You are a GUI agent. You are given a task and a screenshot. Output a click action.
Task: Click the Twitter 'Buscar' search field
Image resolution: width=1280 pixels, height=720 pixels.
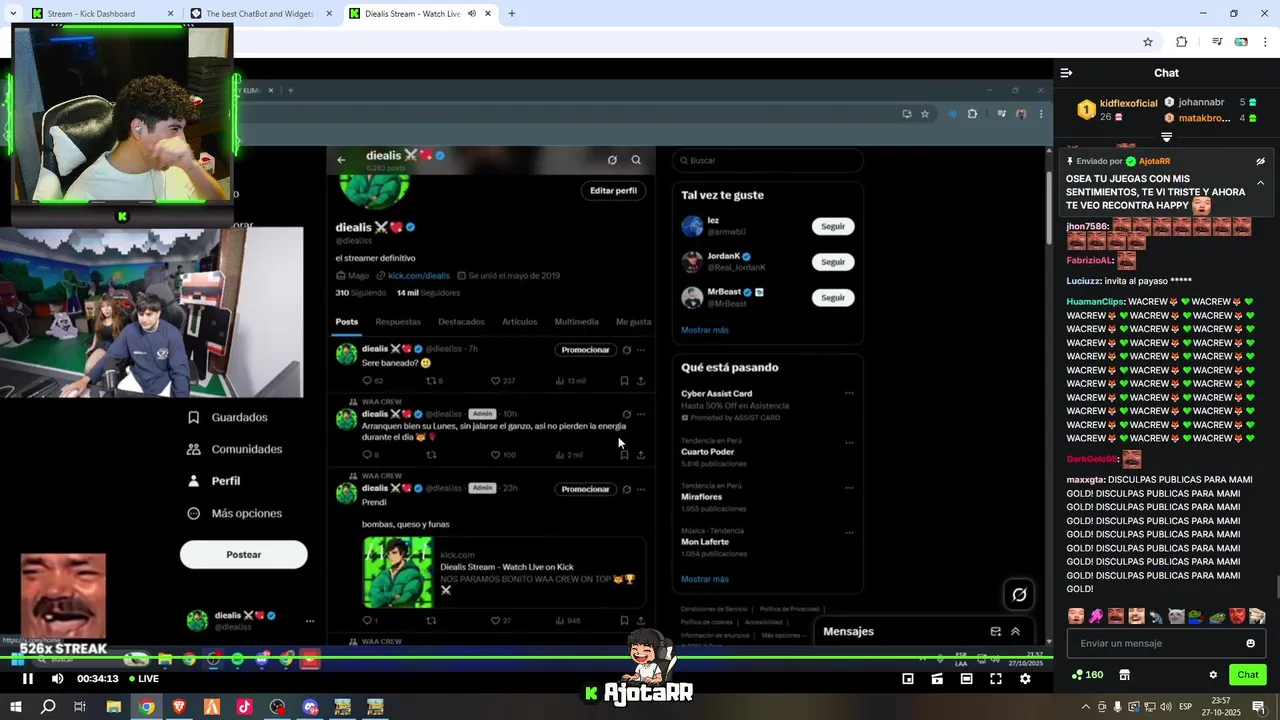(768, 160)
